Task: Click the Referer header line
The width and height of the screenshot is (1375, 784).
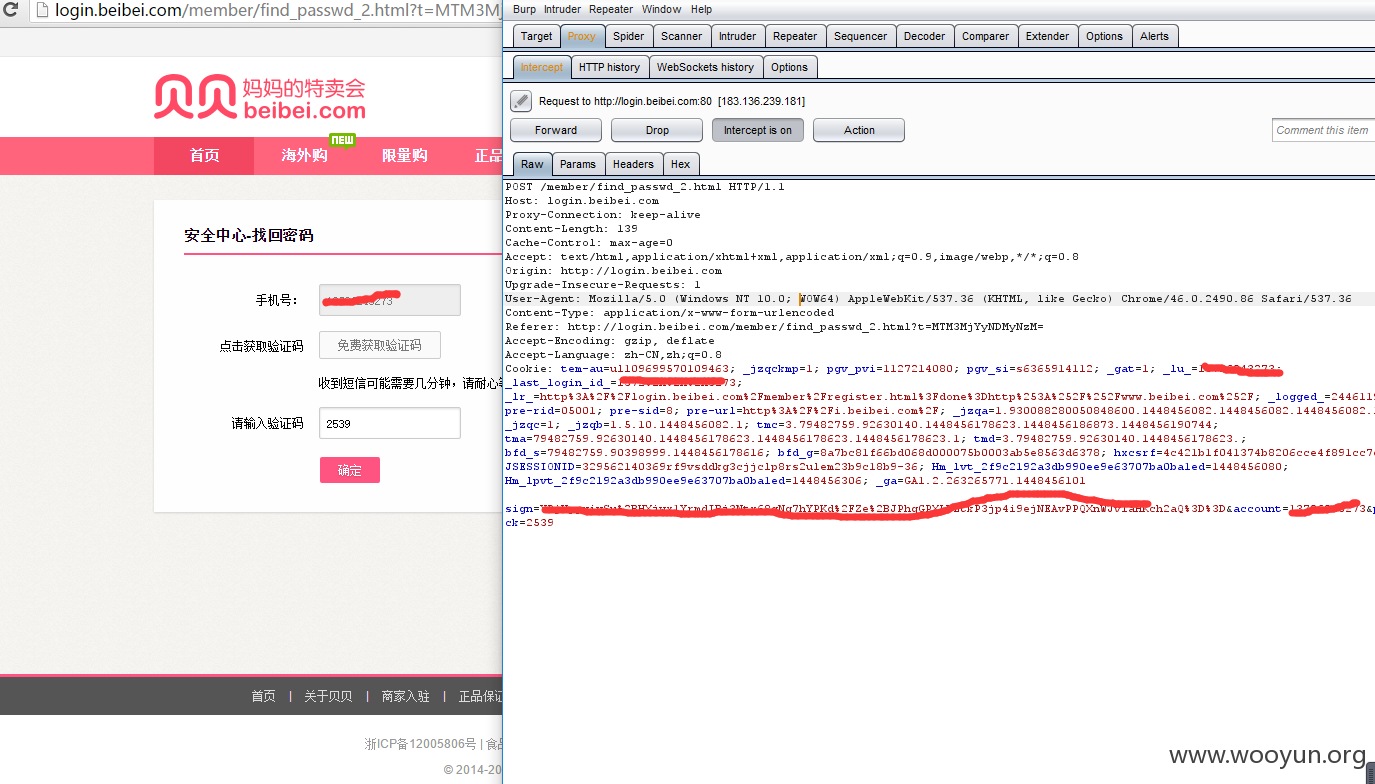Action: click(x=775, y=327)
